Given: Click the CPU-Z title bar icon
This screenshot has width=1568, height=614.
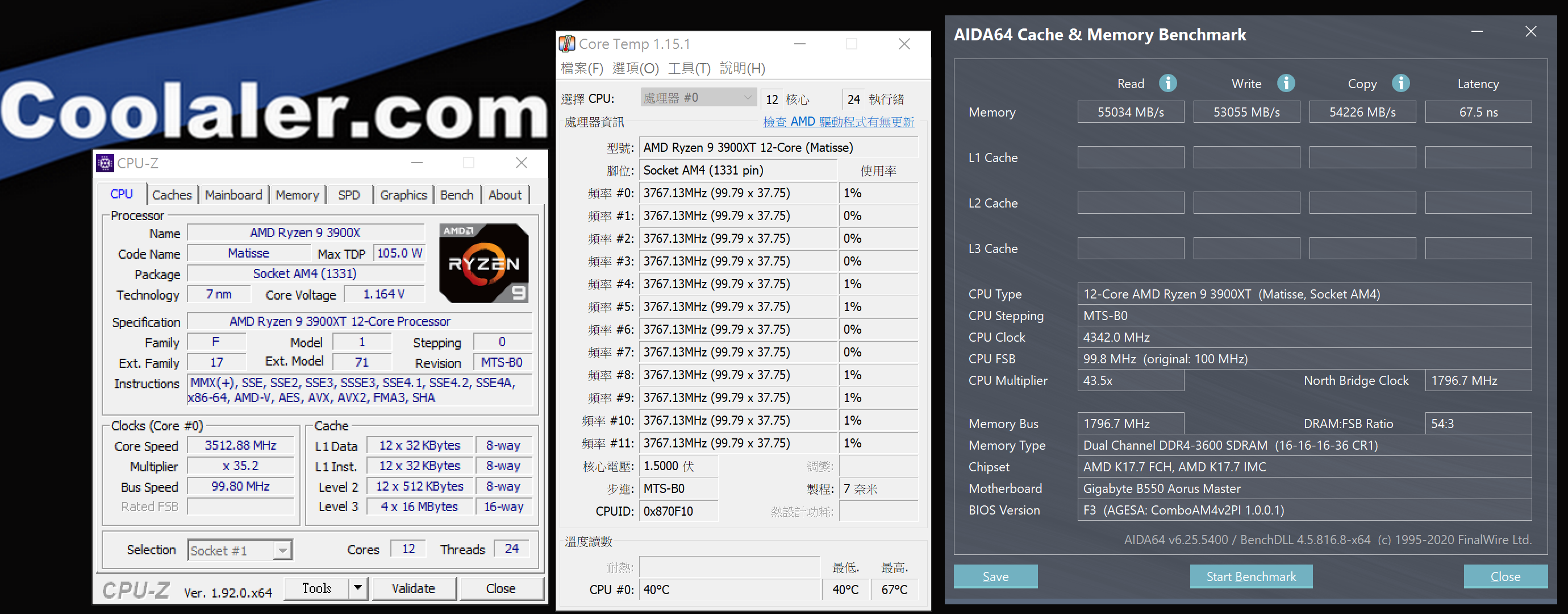Looking at the screenshot, I should [x=105, y=163].
